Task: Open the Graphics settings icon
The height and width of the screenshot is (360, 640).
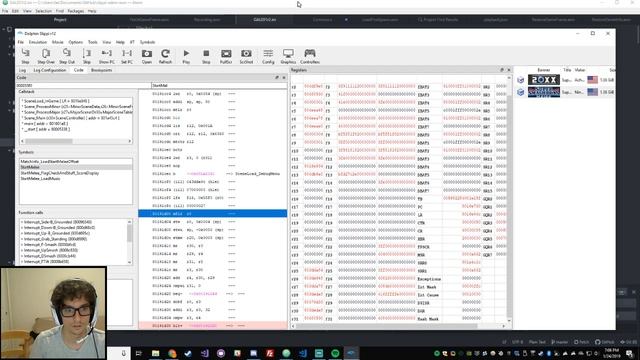Action: coord(288,56)
